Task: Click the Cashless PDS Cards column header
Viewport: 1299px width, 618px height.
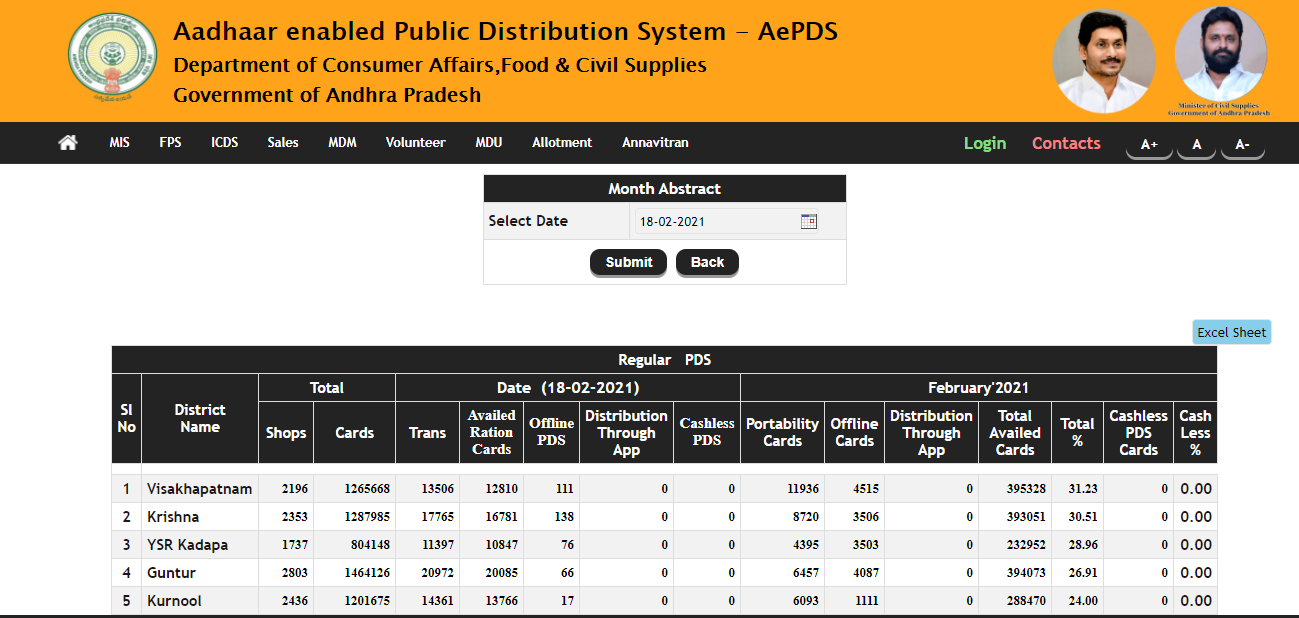Action: point(1138,433)
